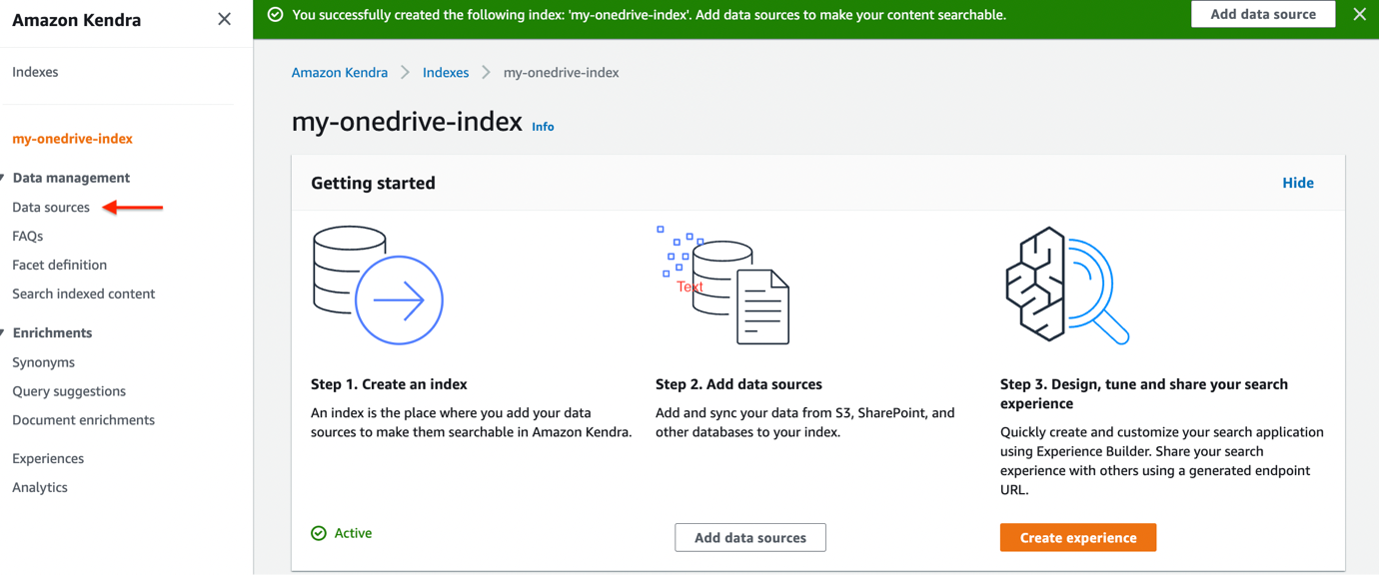Click Step 2. Add data sources heading

[739, 384]
